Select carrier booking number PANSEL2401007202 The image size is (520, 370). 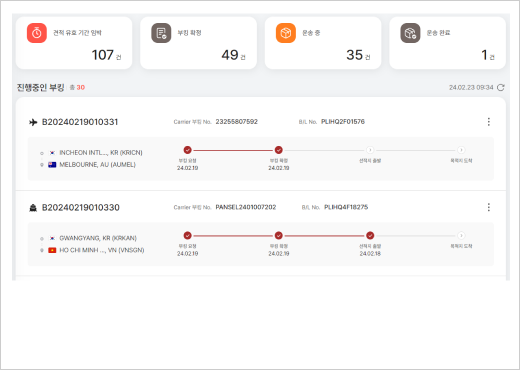pos(246,207)
